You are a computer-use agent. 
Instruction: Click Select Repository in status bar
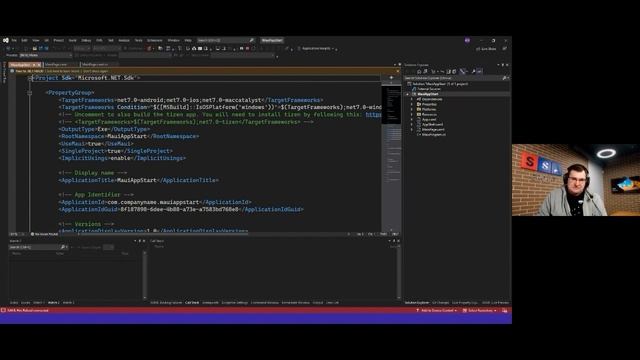pos(480,311)
